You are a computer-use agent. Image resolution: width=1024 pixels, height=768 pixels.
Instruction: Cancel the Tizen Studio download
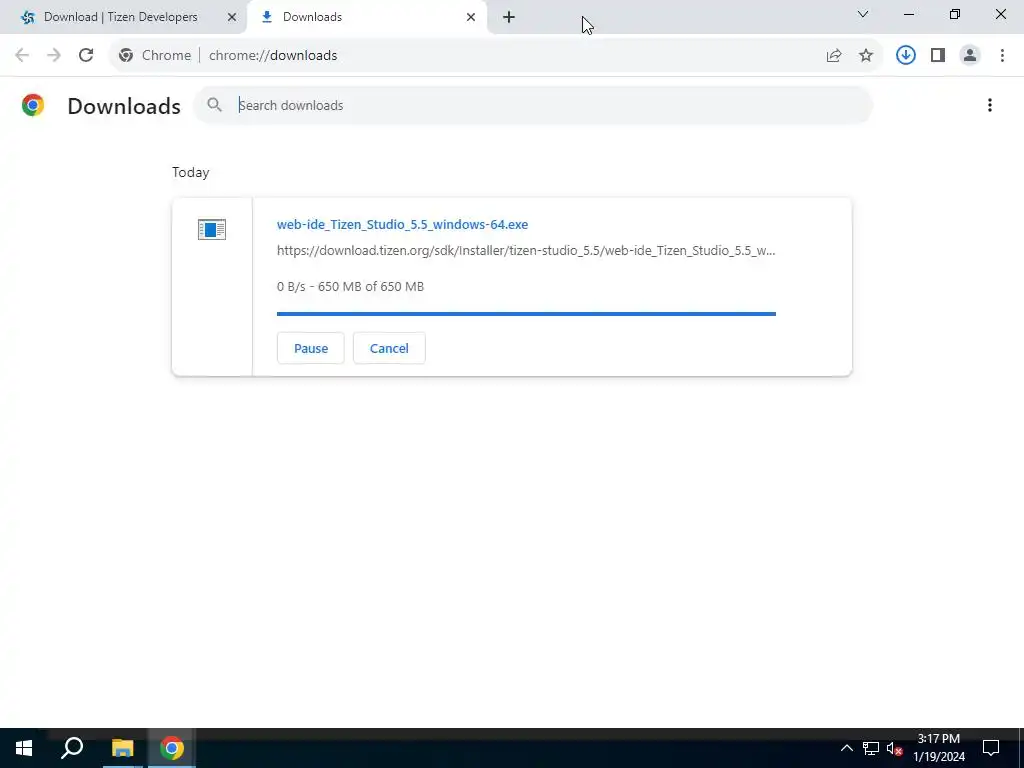(389, 348)
